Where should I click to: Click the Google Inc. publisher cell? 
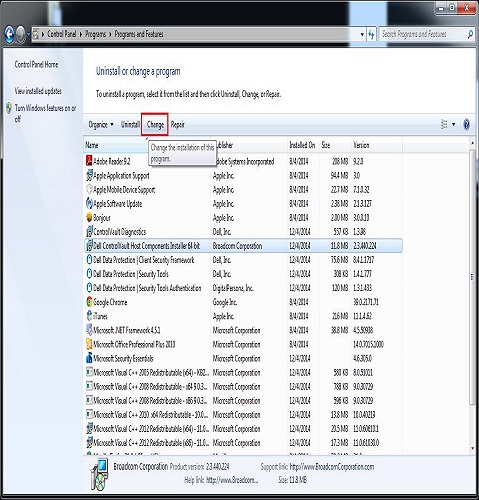[225, 302]
